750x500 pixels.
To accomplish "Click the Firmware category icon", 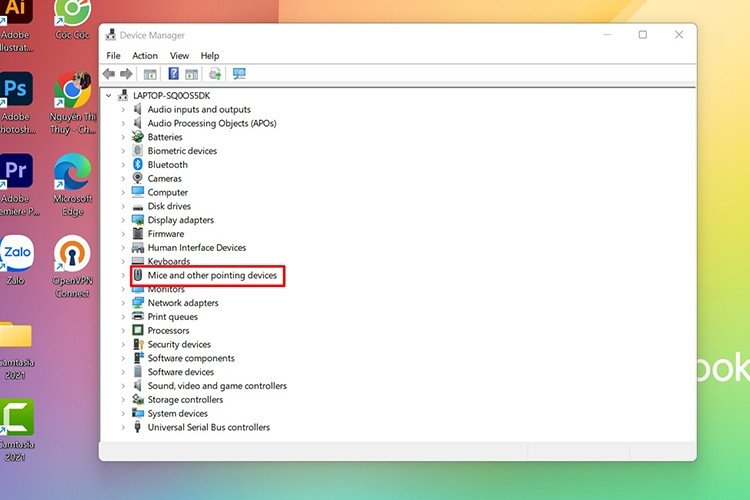I will (x=138, y=233).
